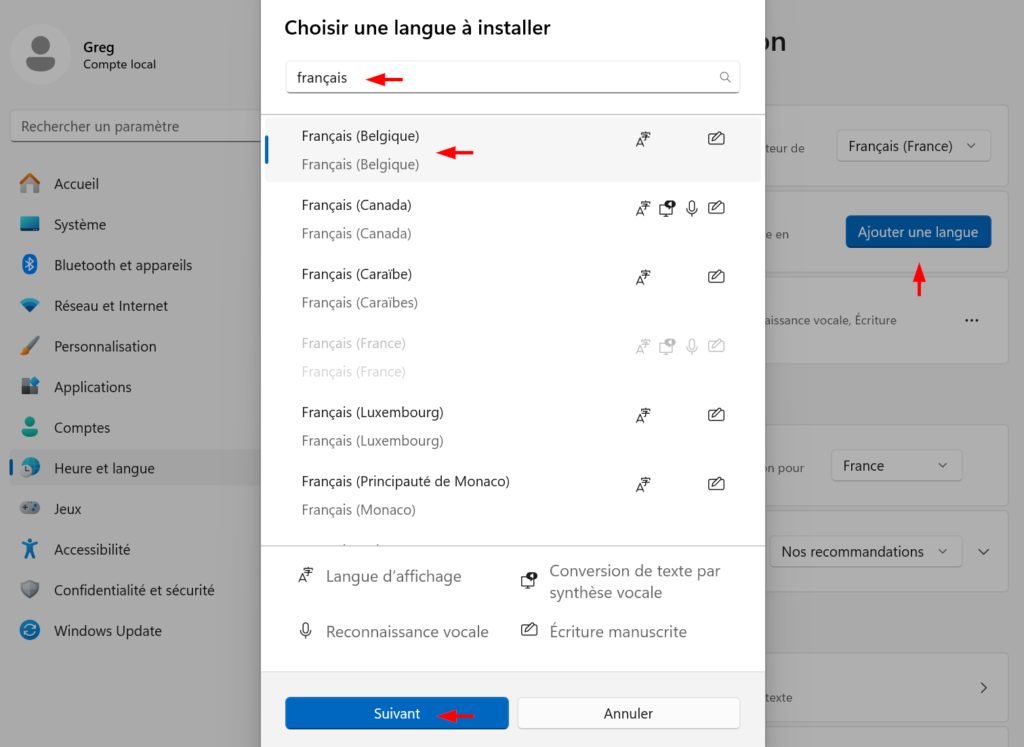Click text-to-speech icon for Français (Canada)
The height and width of the screenshot is (747, 1024).
point(667,208)
